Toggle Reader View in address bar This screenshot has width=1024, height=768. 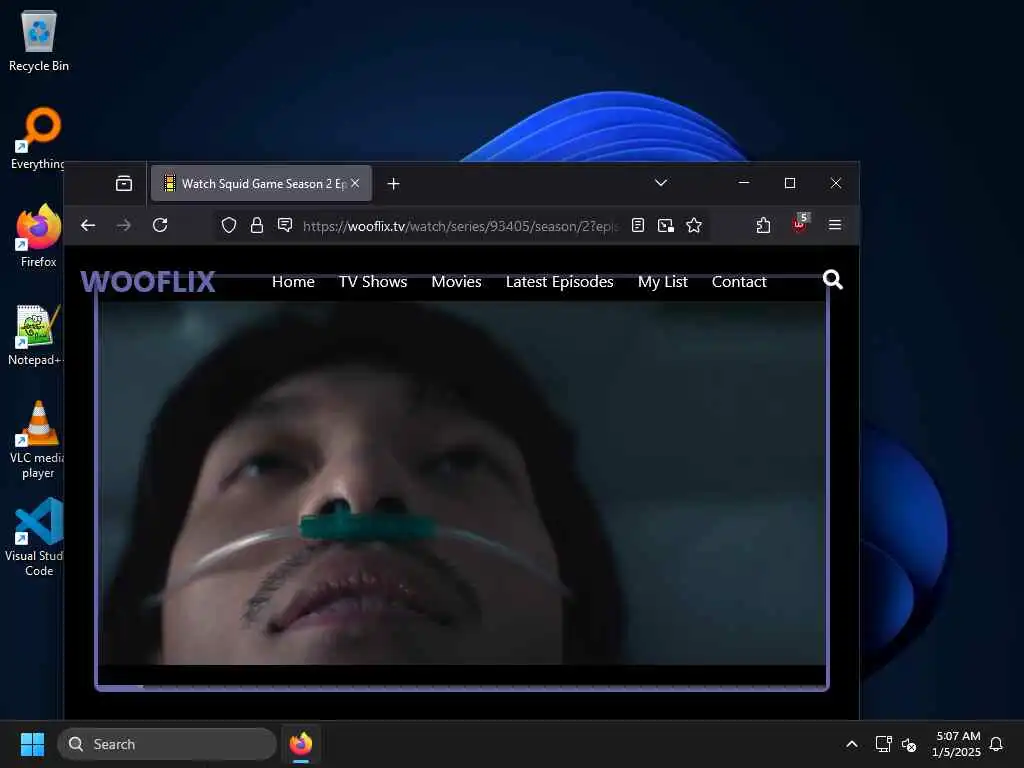[638, 225]
